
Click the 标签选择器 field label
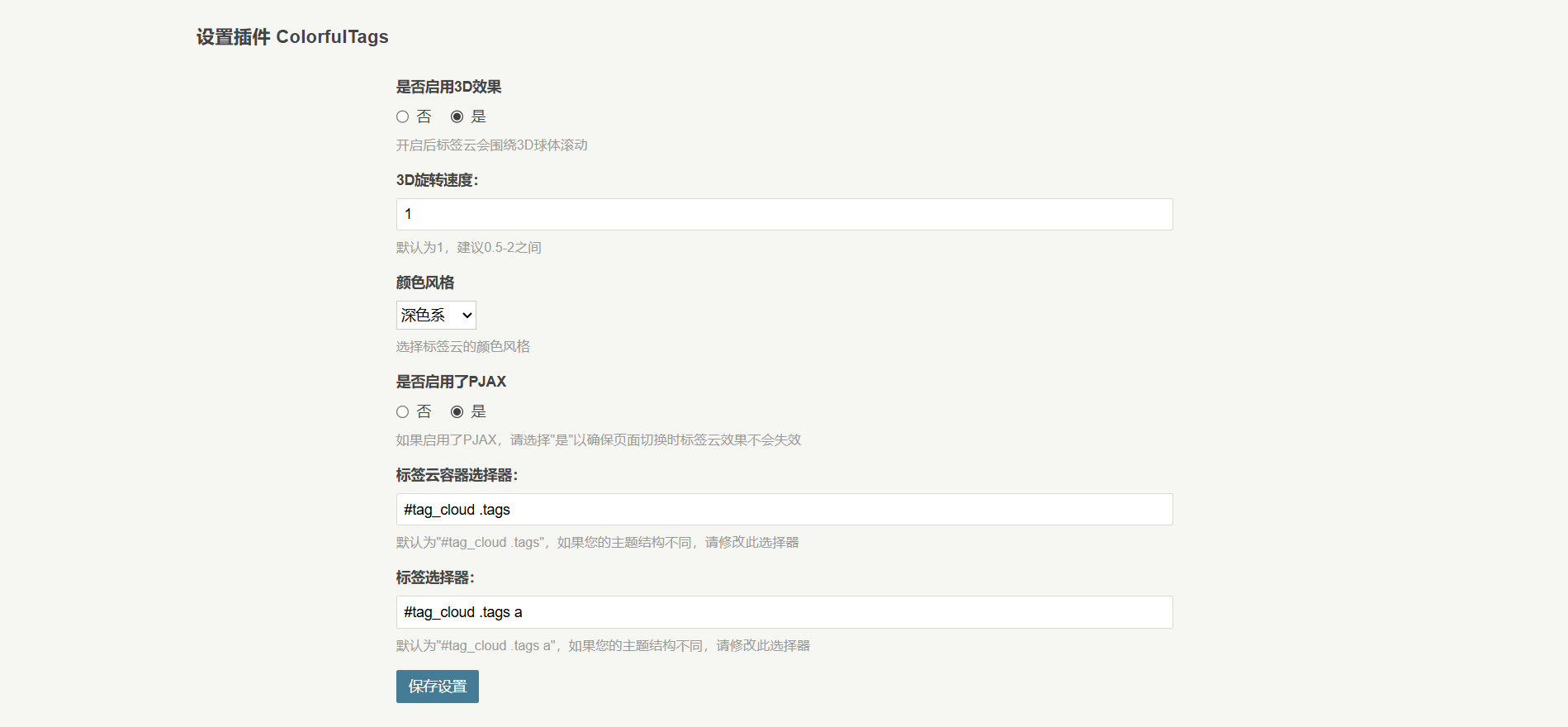tap(435, 577)
